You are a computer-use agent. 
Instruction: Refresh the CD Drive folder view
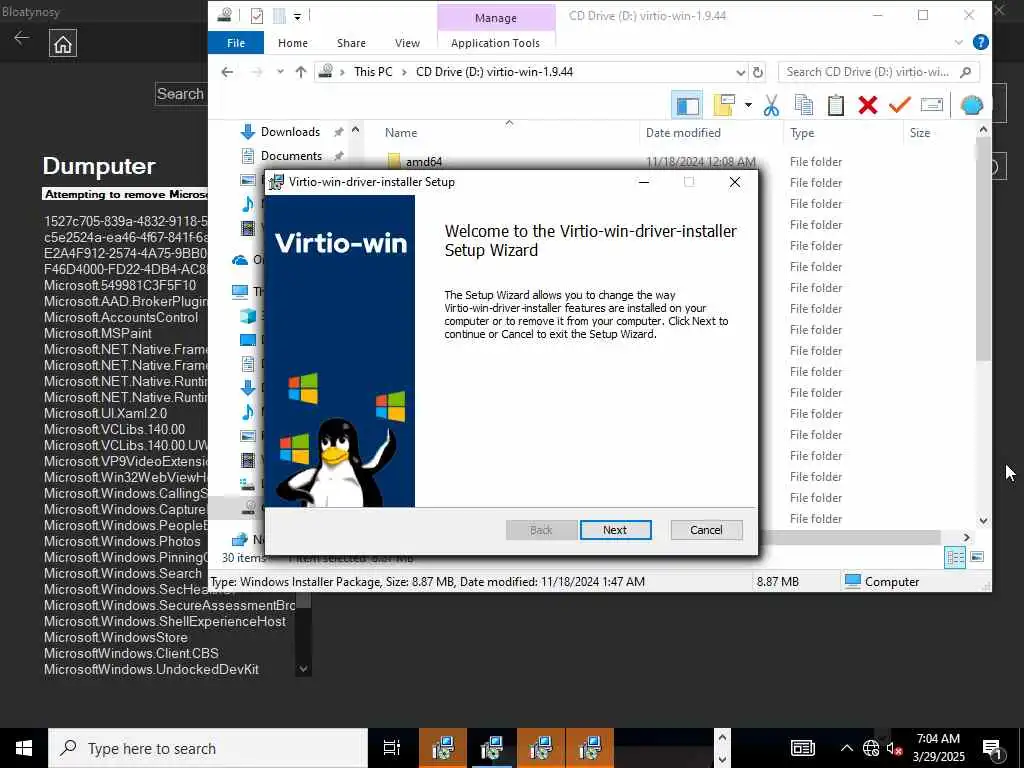758,72
